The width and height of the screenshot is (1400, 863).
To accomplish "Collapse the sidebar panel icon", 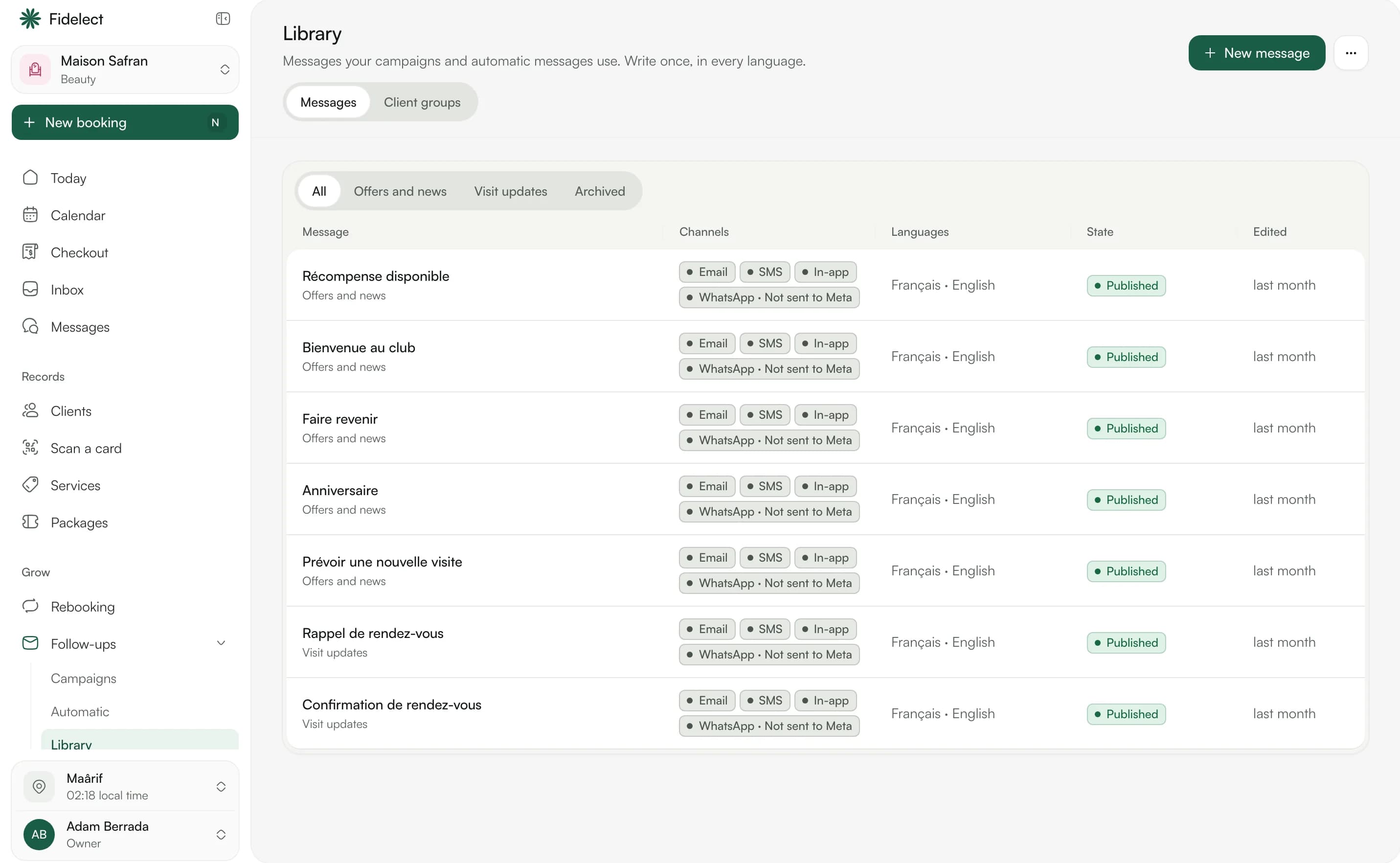I will tap(223, 19).
